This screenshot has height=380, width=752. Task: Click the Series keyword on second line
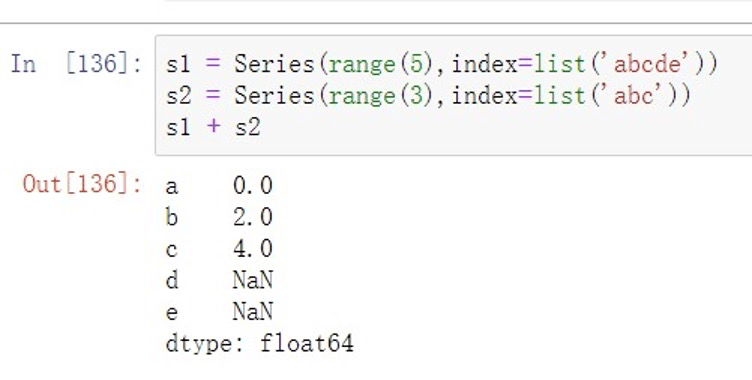tap(274, 95)
